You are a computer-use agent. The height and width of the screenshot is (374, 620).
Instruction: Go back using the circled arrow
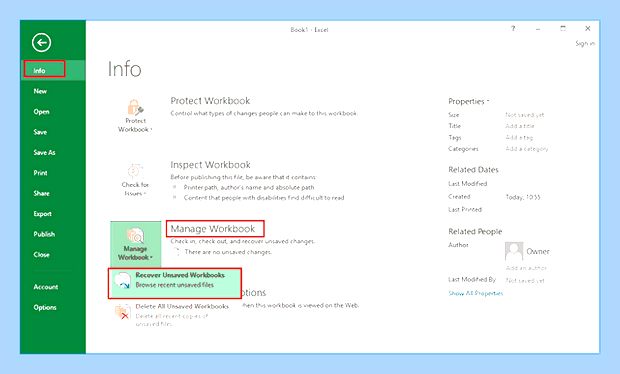pos(42,43)
